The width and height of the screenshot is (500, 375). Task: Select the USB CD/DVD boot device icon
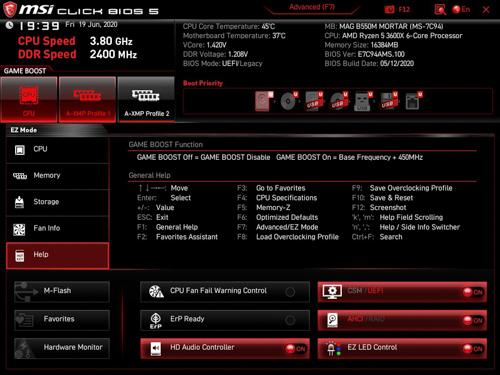(339, 101)
